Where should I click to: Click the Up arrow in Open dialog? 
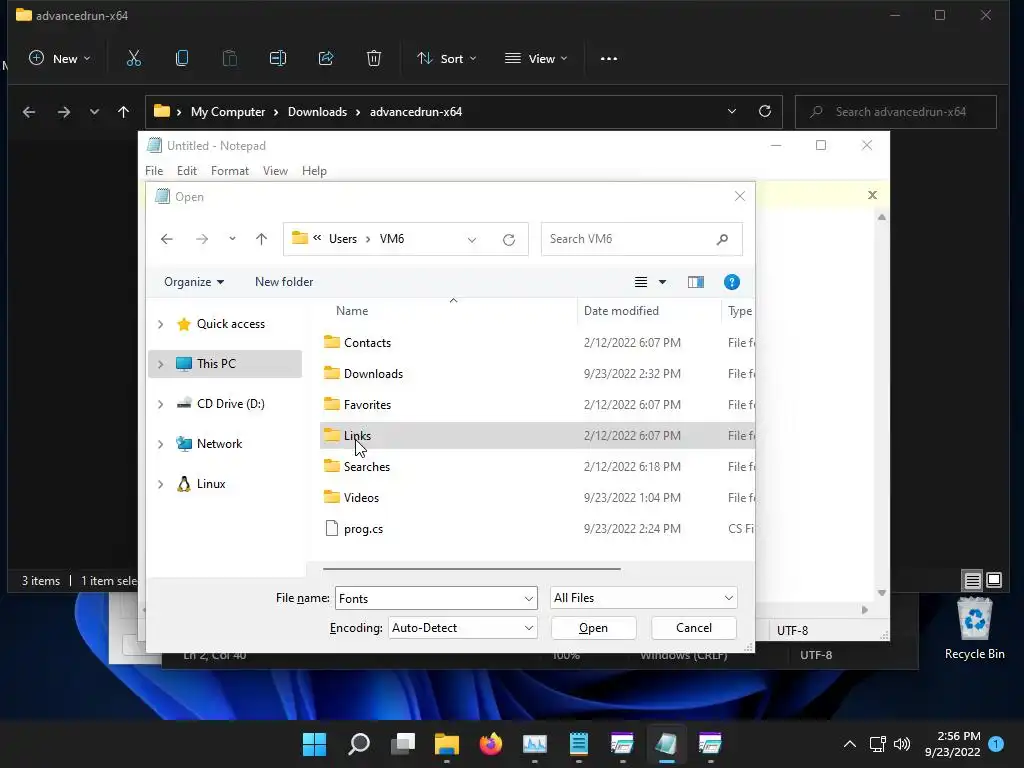(261, 239)
